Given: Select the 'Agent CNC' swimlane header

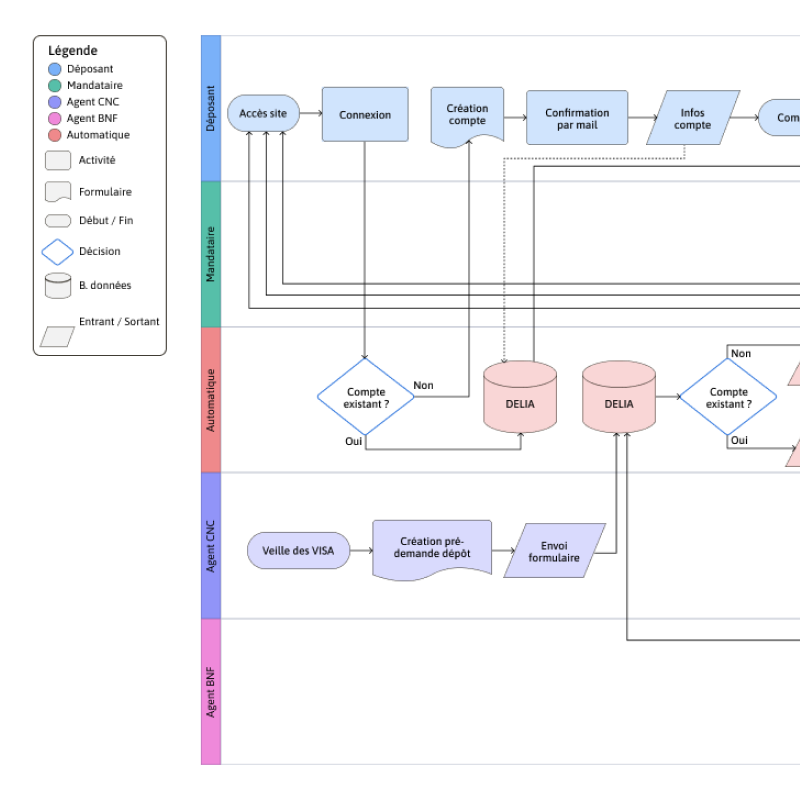Looking at the screenshot, I should coord(211,546).
